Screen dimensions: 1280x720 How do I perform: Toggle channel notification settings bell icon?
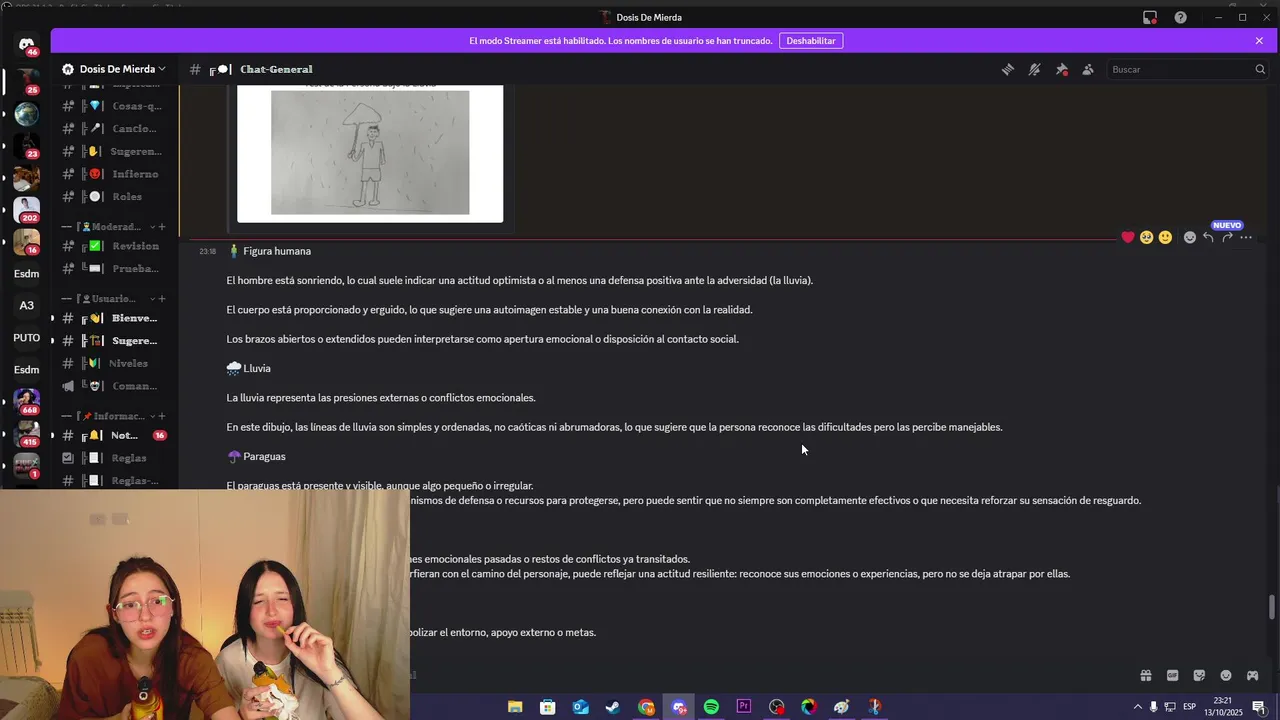pyautogui.click(x=1035, y=69)
